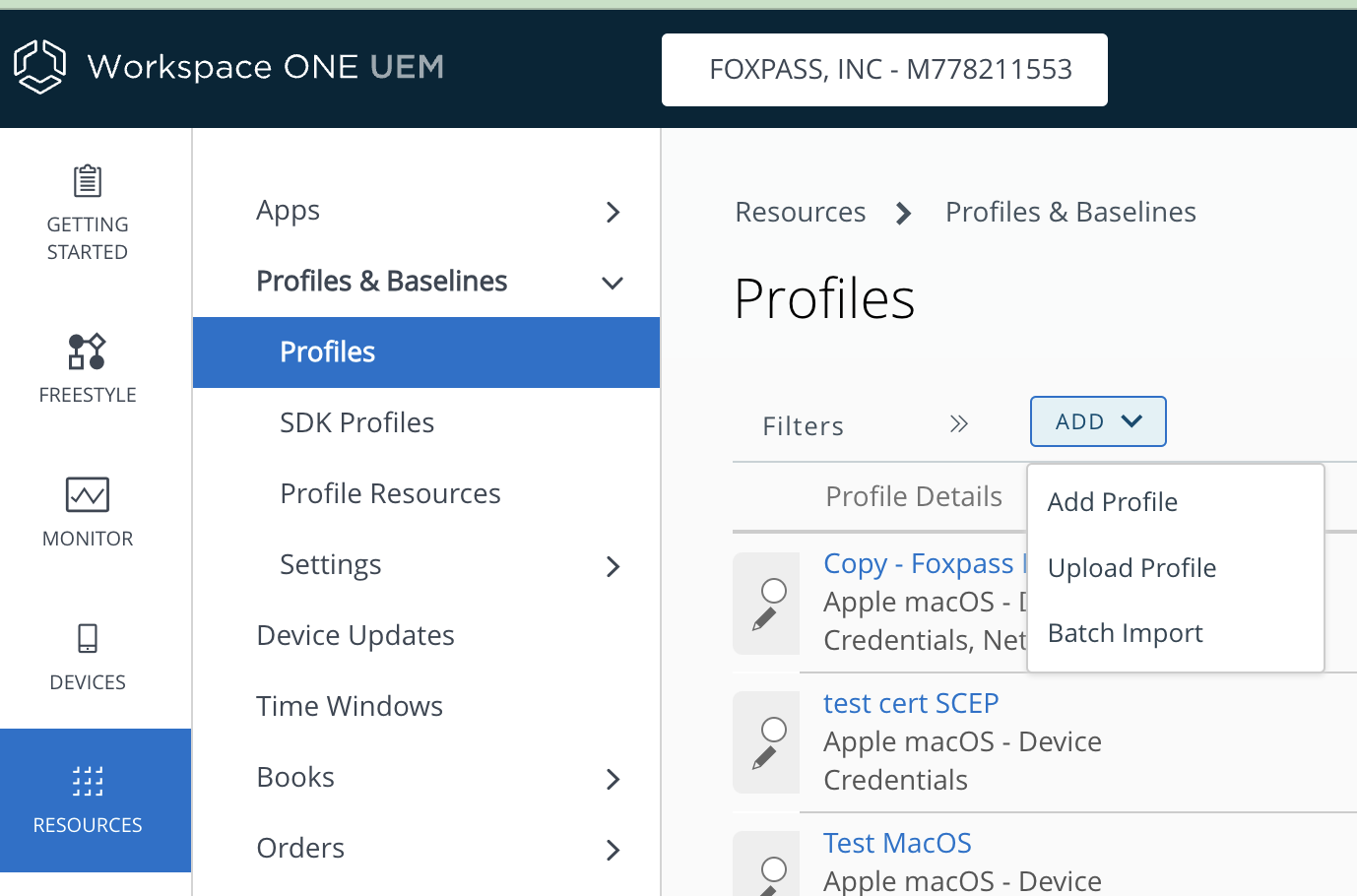Expand the Orders submenu chevron
Screen dimensions: 1357x896
(613, 850)
